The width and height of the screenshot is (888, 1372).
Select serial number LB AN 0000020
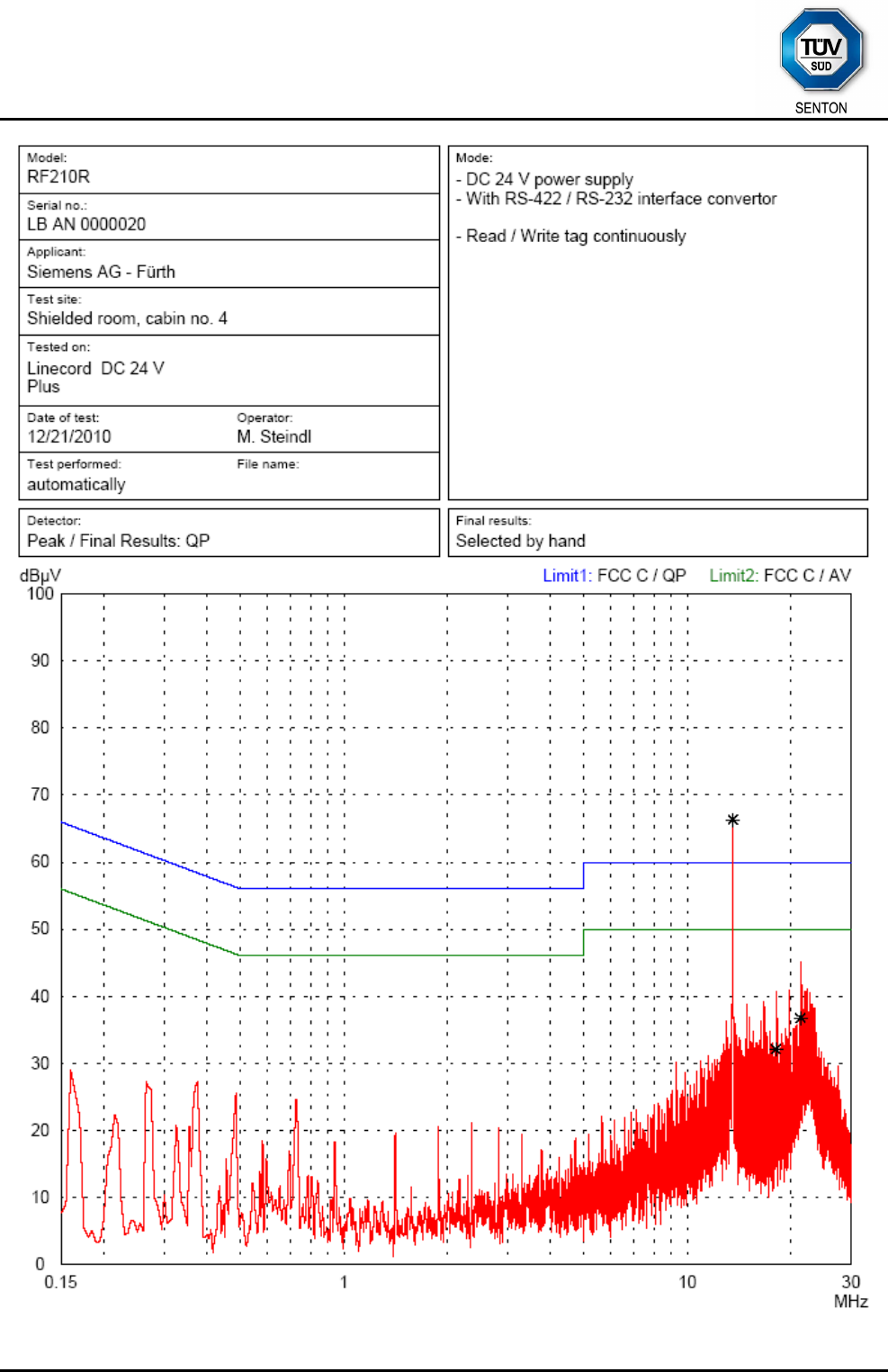pyautogui.click(x=86, y=224)
